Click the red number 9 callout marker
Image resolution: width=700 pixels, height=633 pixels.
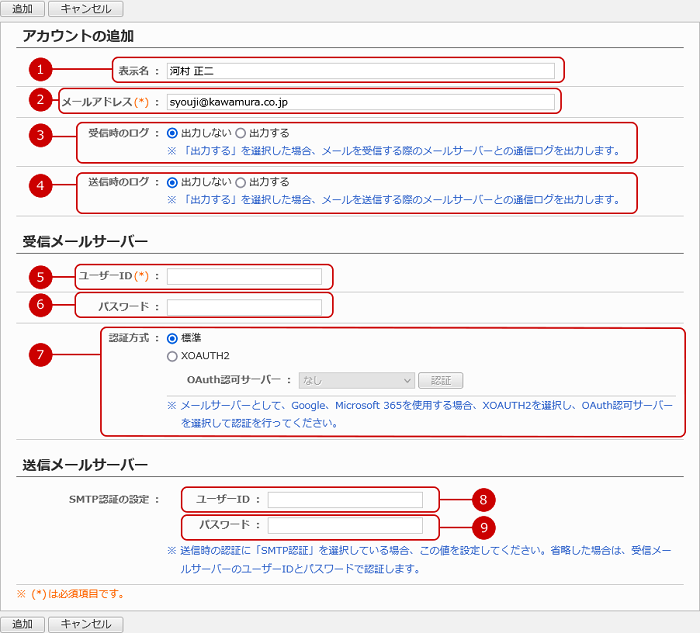click(x=482, y=526)
